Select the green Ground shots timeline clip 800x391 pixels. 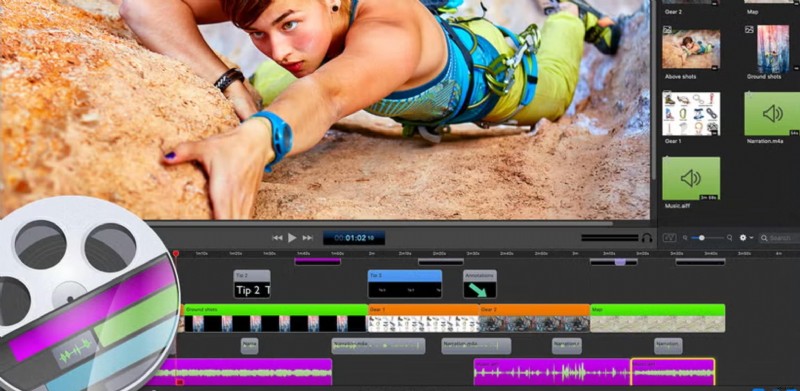(276, 318)
